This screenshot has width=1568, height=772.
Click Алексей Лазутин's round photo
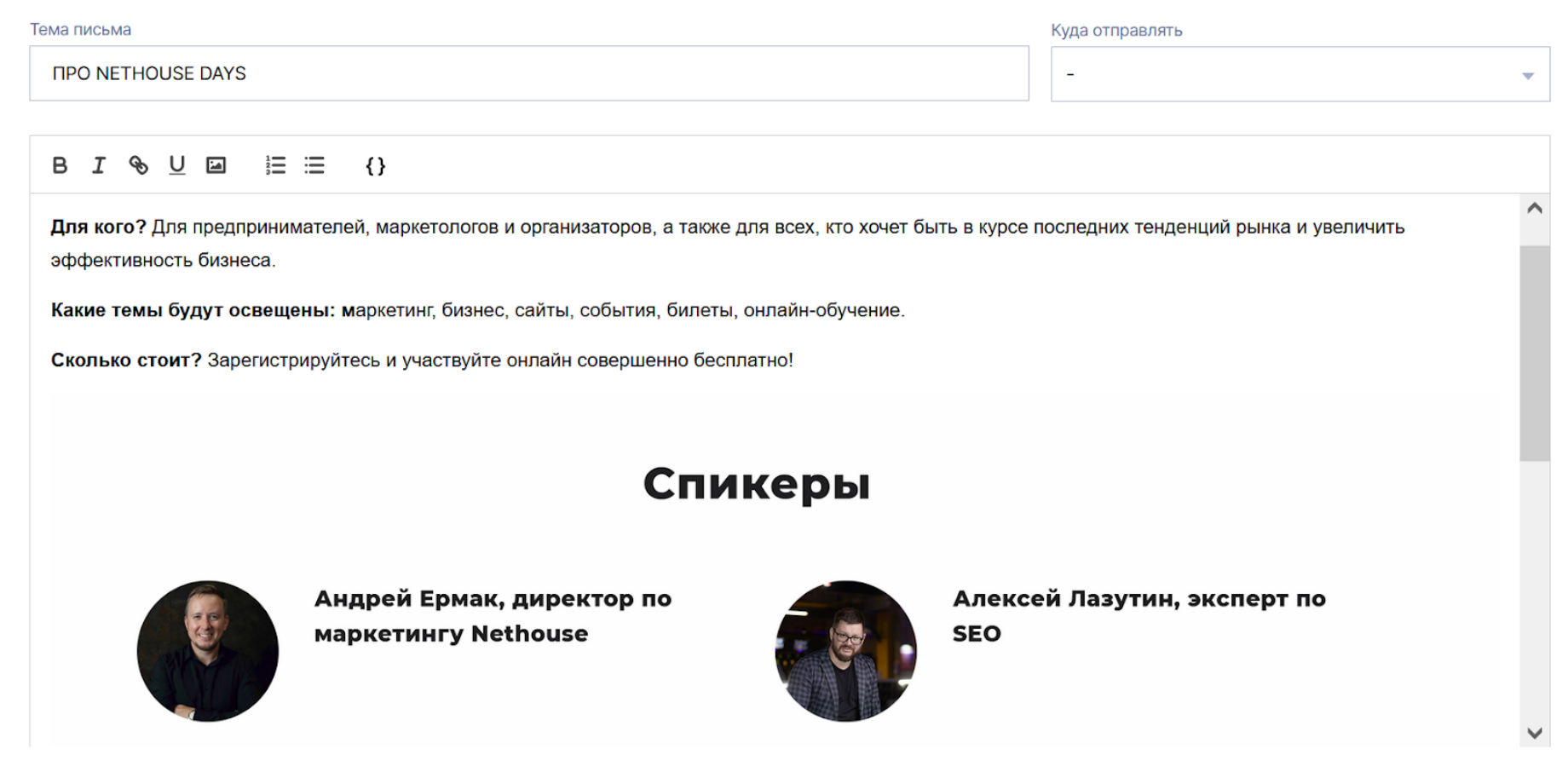click(846, 651)
